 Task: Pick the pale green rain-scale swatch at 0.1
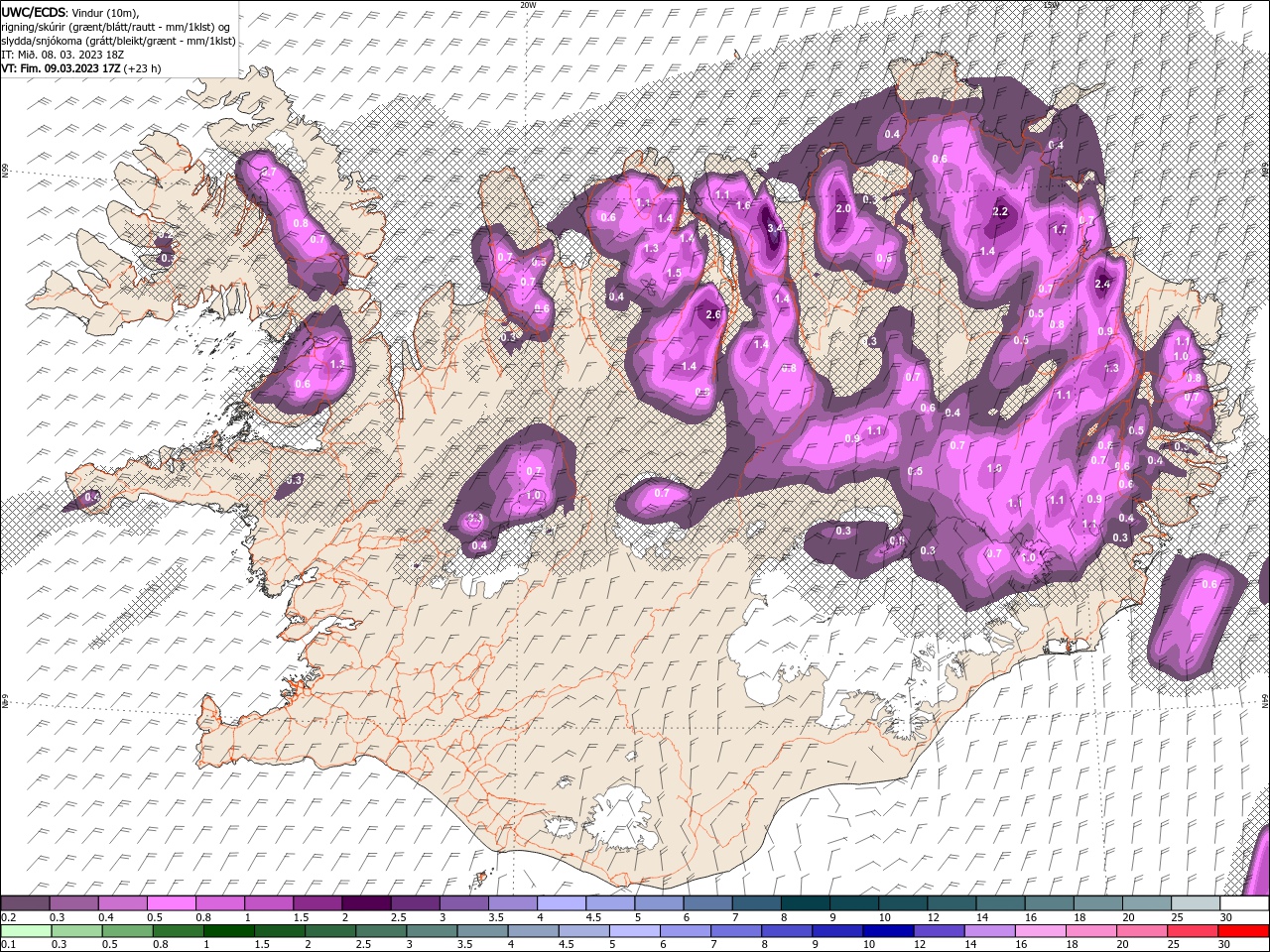pos(26,930)
